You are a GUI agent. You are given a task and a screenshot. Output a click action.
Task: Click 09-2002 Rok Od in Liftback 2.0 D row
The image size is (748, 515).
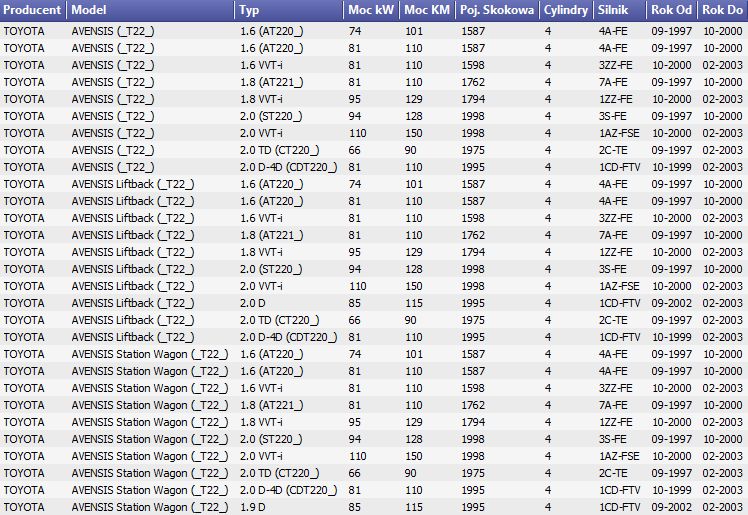(x=672, y=303)
